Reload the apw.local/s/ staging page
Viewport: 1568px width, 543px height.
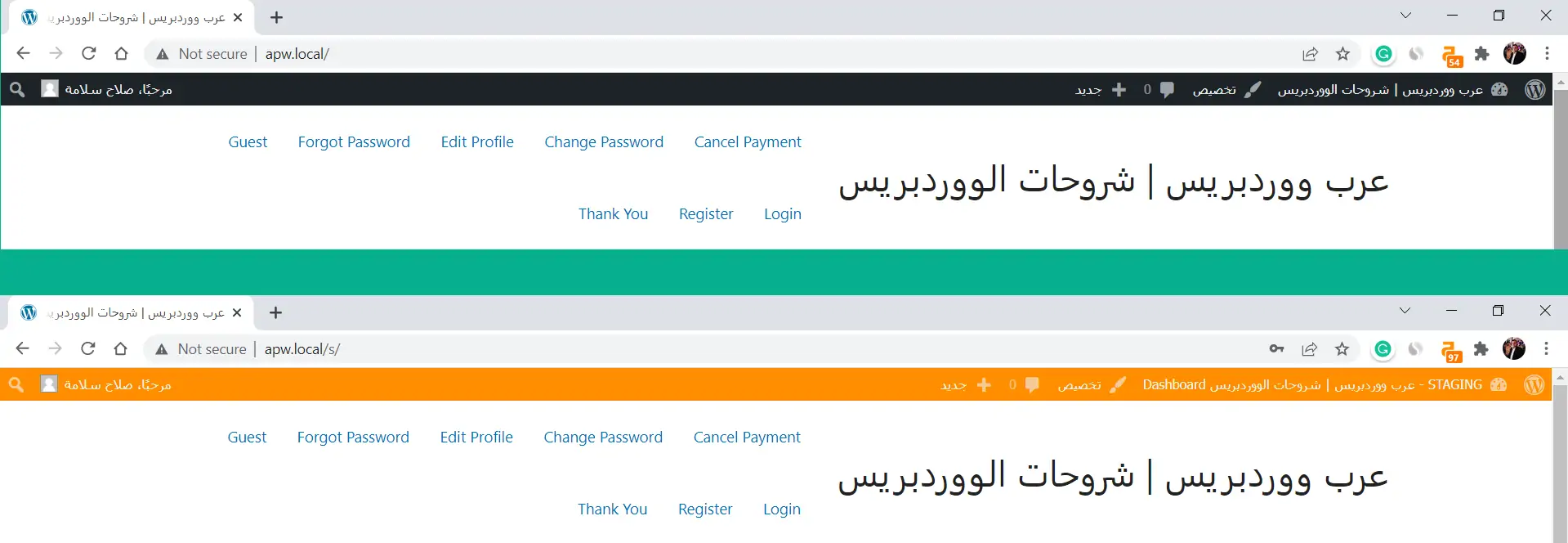click(x=88, y=349)
